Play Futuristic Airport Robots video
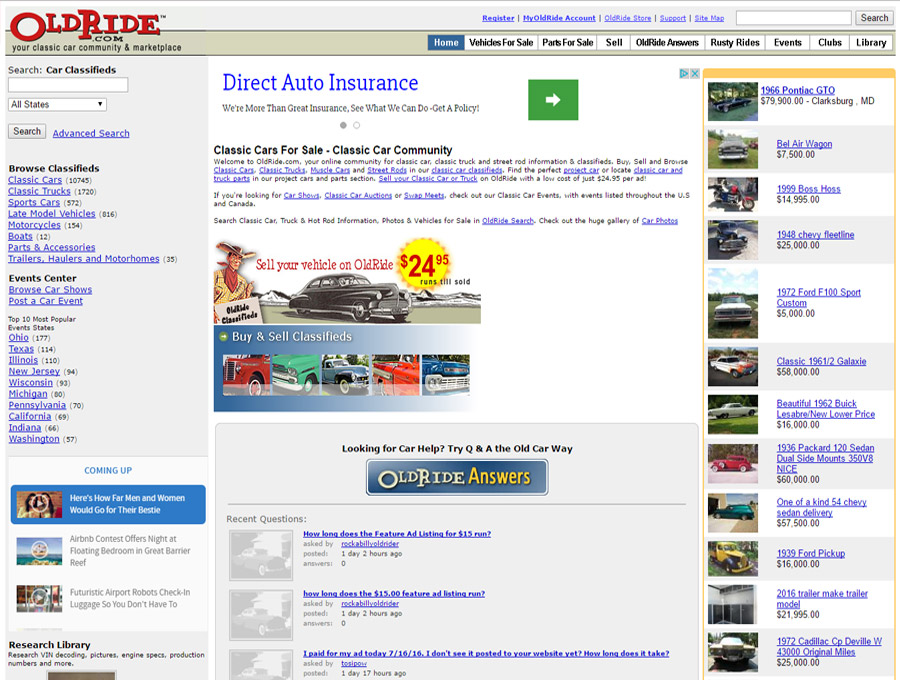Screen dimensions: 900x680 tap(40, 599)
